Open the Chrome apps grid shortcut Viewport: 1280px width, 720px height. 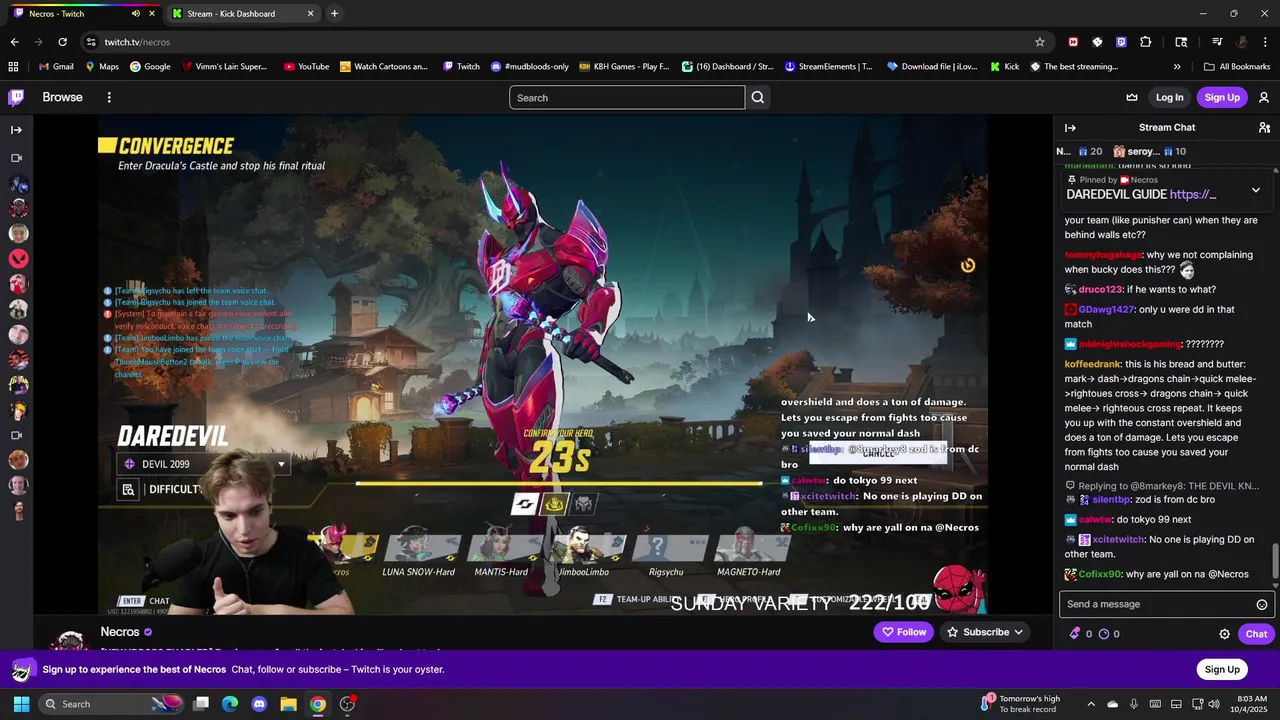click(13, 67)
